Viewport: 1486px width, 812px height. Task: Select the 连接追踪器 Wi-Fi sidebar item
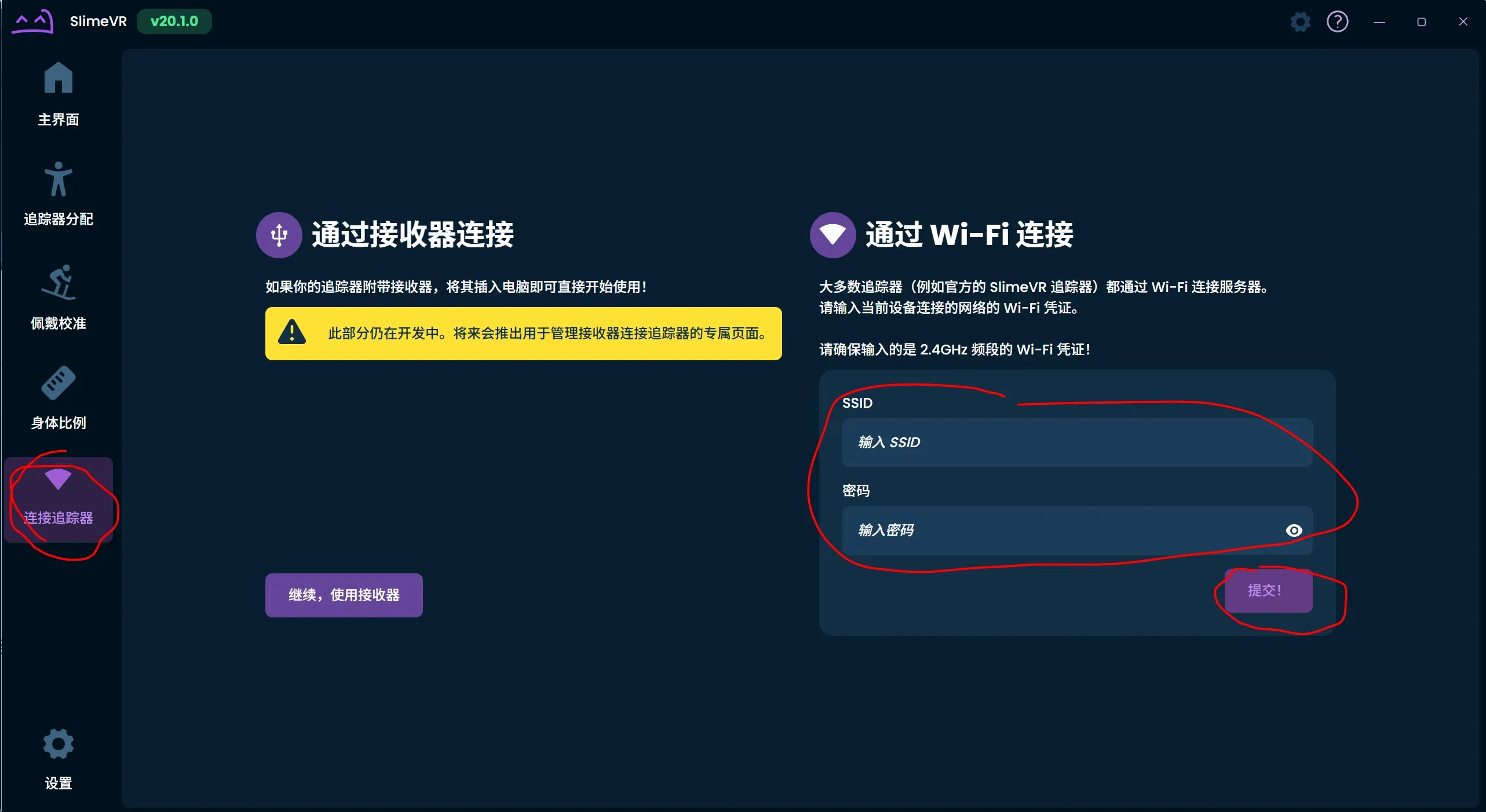pyautogui.click(x=59, y=499)
